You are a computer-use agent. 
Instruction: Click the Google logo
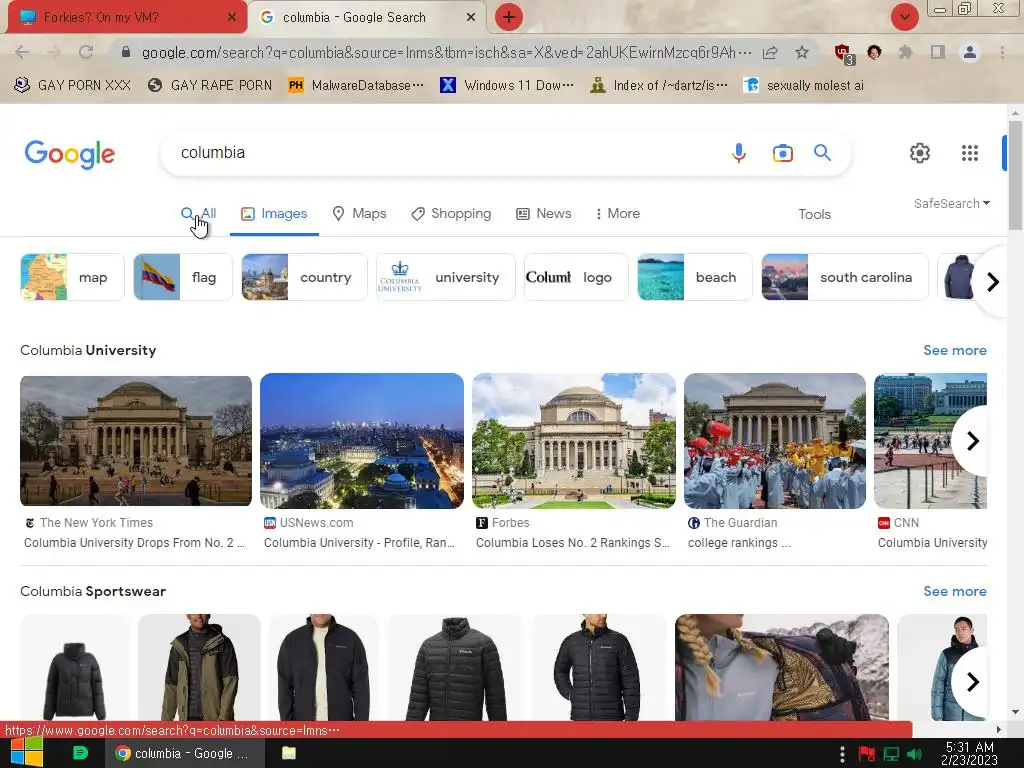coord(70,154)
